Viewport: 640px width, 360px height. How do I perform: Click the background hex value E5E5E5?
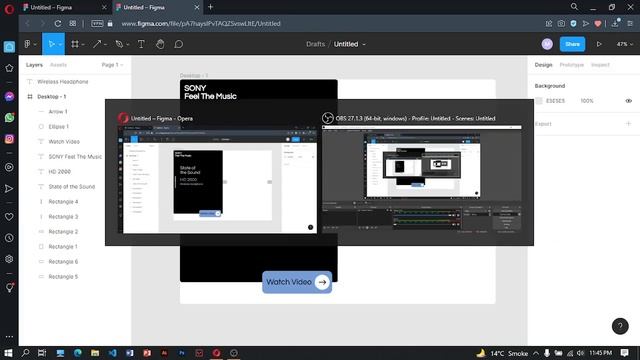555,101
